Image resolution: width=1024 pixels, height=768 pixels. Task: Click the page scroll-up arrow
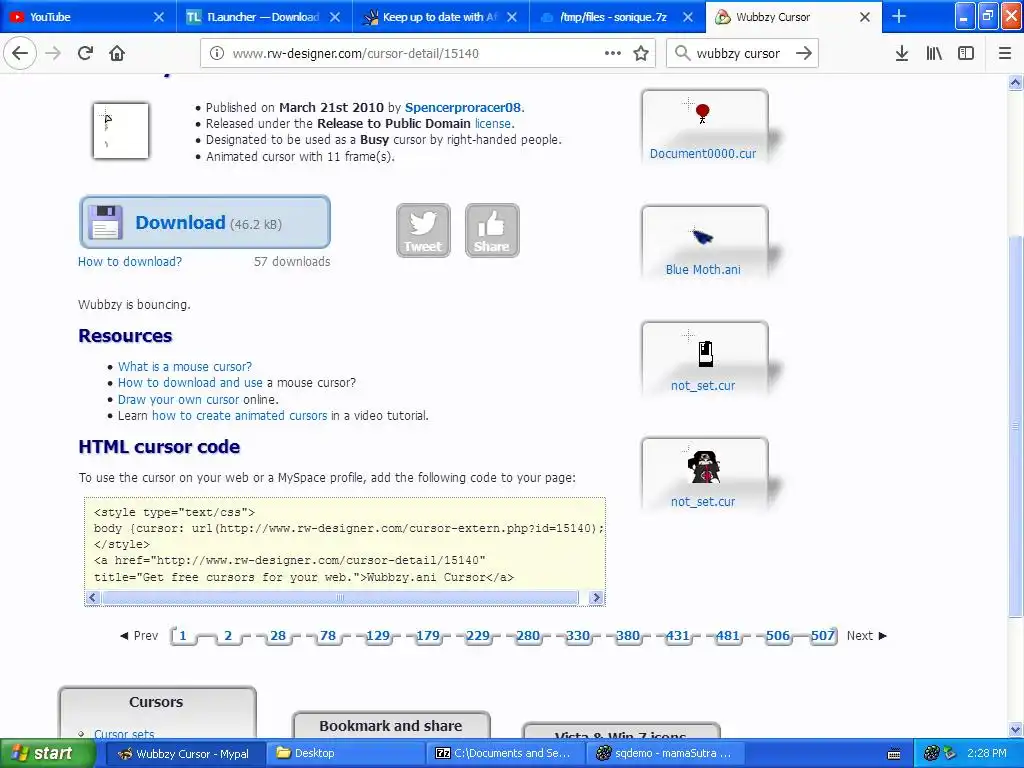click(x=1015, y=83)
